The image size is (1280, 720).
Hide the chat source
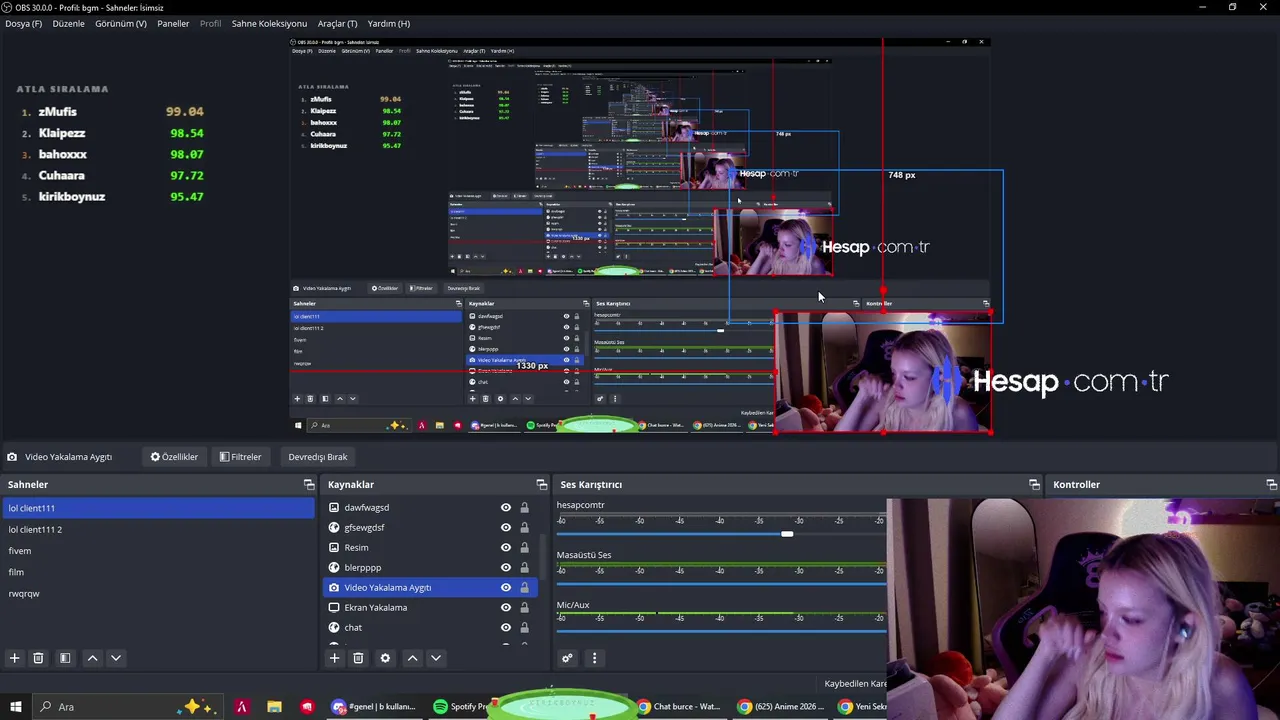tap(506, 627)
